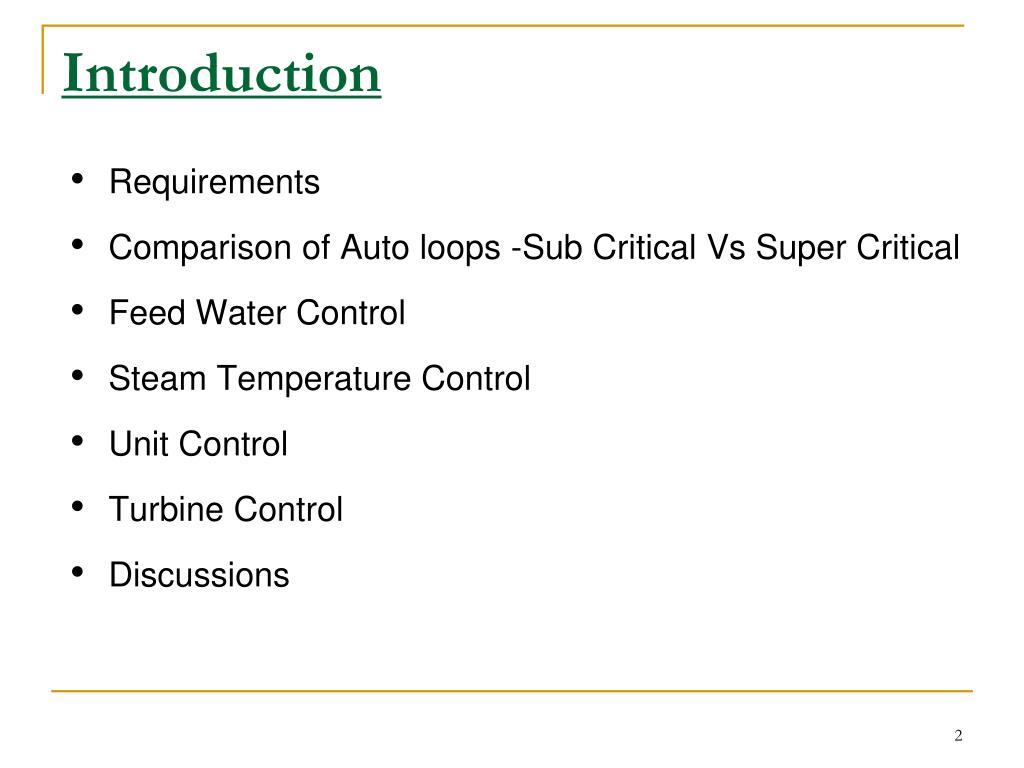Click the words Sub Critical
1024x768 pixels.
[609, 248]
